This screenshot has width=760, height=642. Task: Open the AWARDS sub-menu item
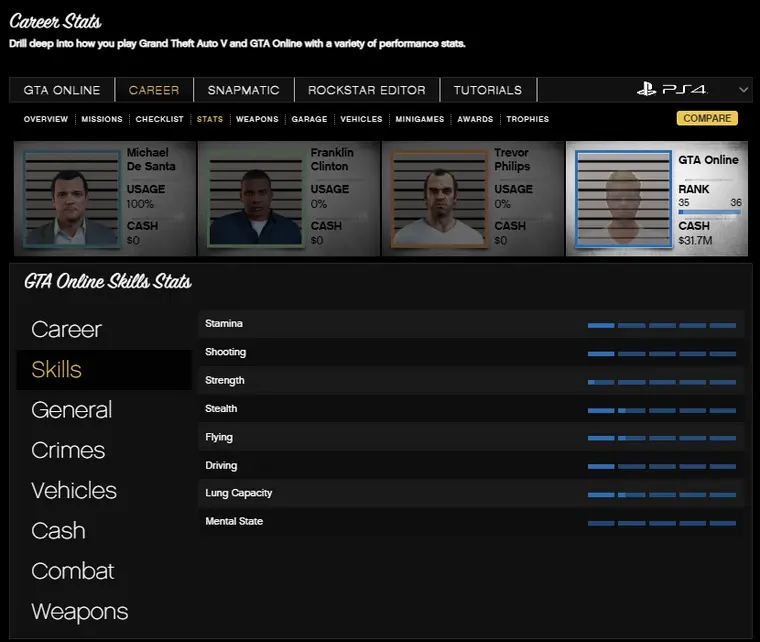tap(475, 119)
